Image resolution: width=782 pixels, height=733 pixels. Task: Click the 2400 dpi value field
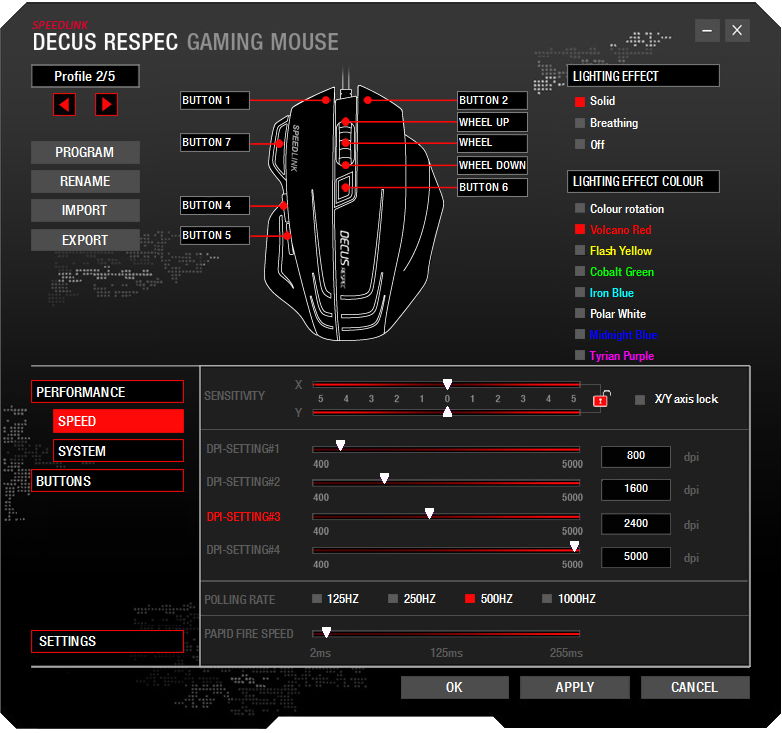coord(636,524)
